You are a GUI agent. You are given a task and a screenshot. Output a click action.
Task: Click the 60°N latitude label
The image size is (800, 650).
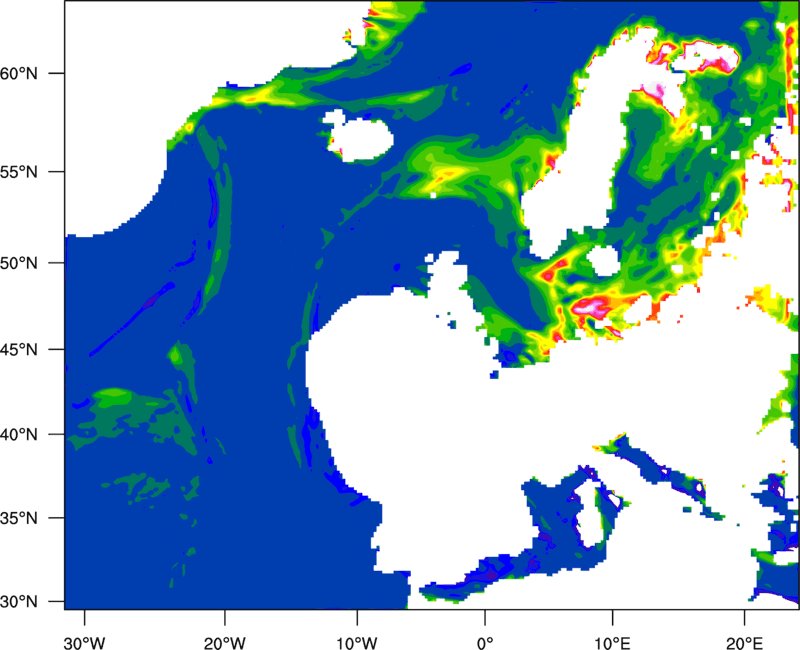pos(19,73)
